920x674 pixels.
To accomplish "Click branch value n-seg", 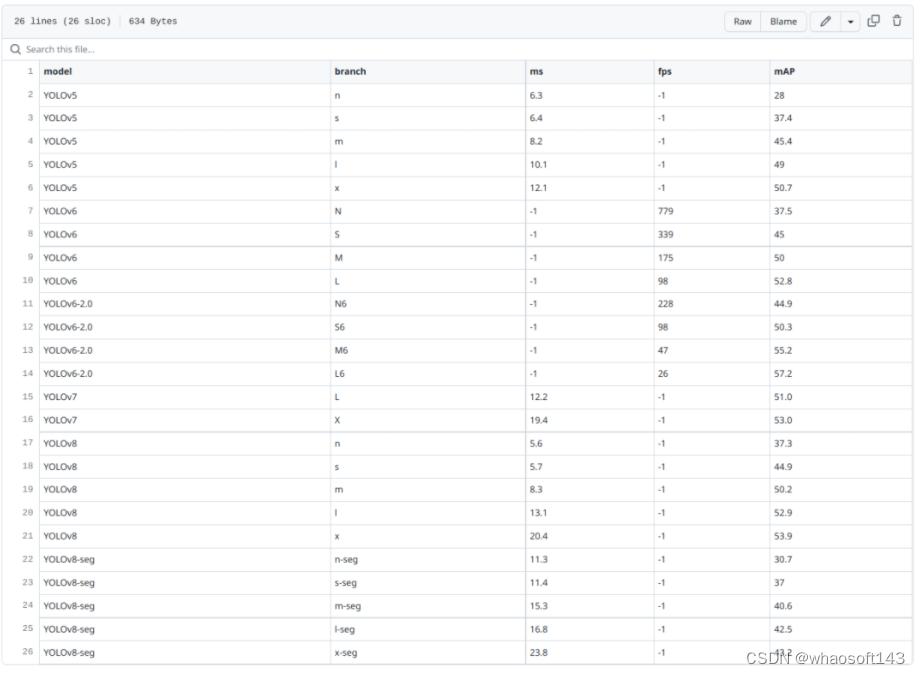I will click(346, 560).
